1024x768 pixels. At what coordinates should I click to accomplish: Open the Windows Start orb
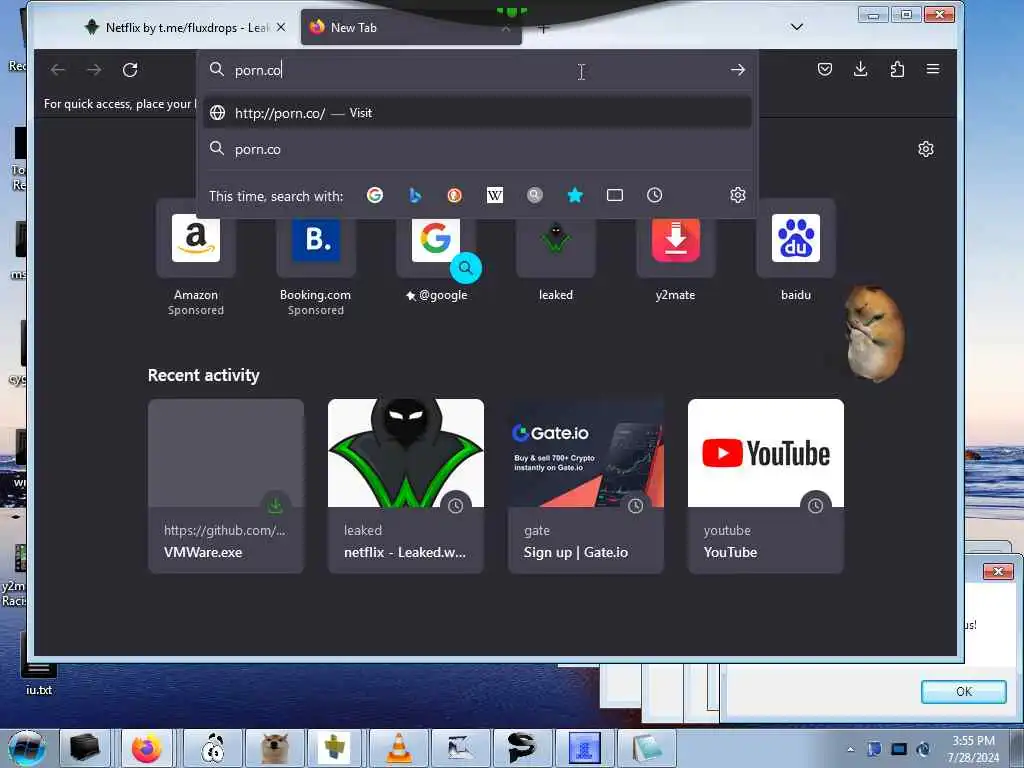tap(27, 748)
